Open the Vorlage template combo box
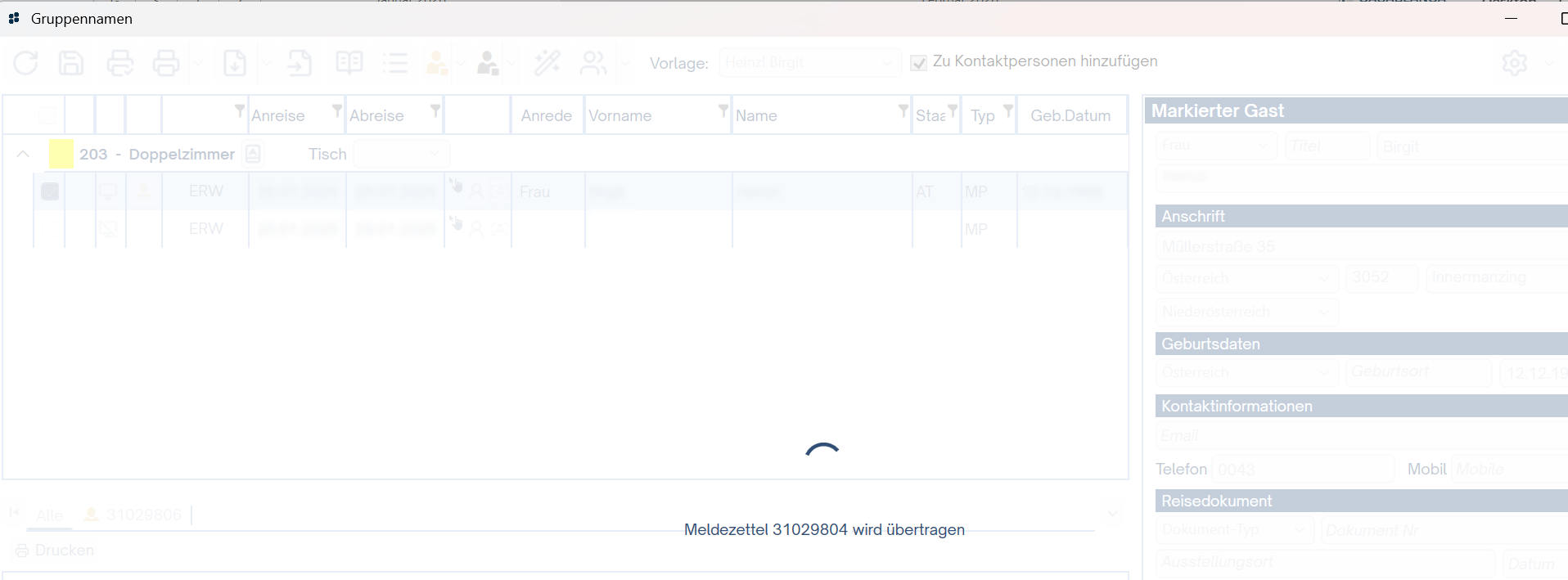The image size is (1568, 580). [809, 63]
